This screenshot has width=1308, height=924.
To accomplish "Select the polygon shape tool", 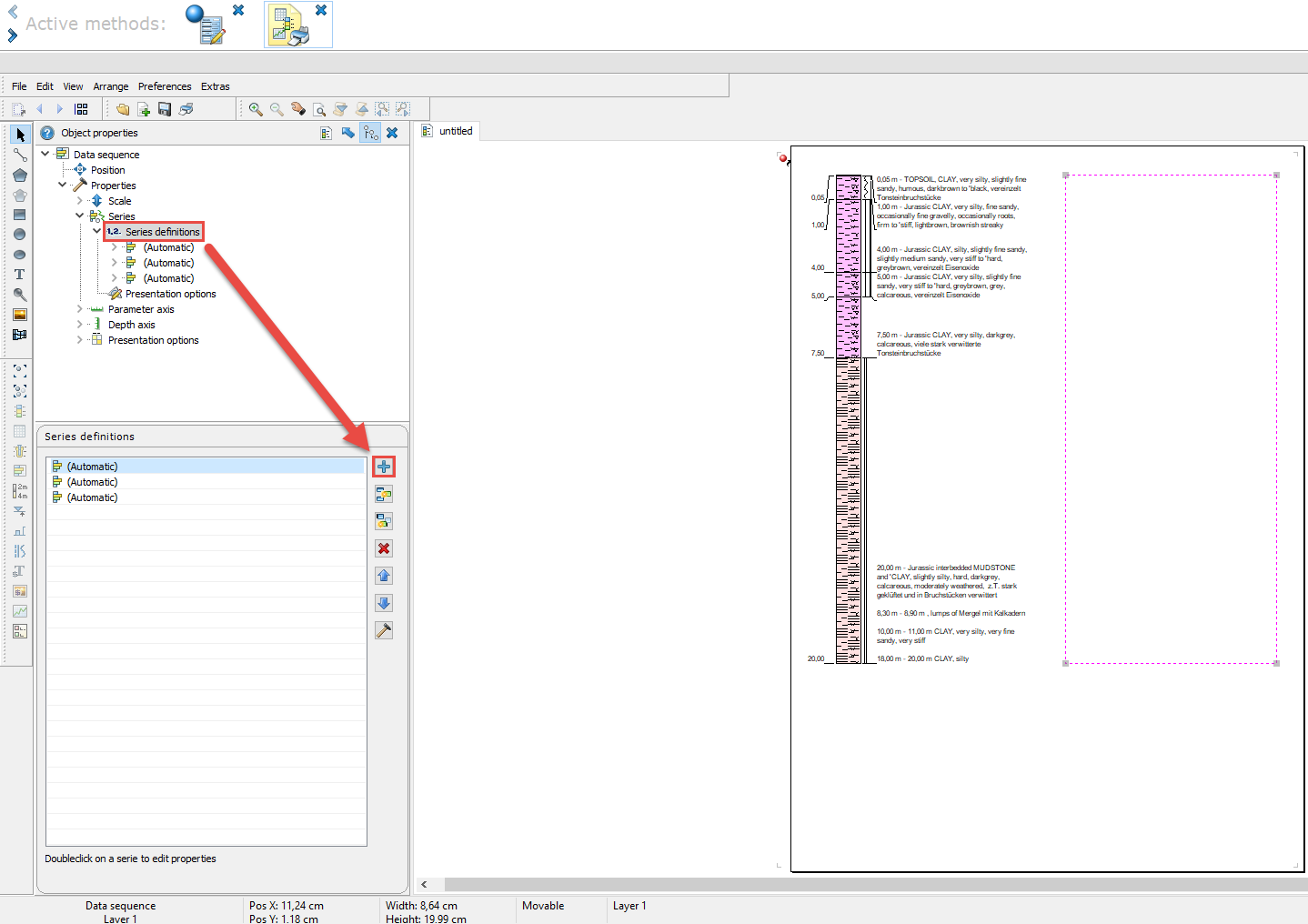I will (19, 176).
